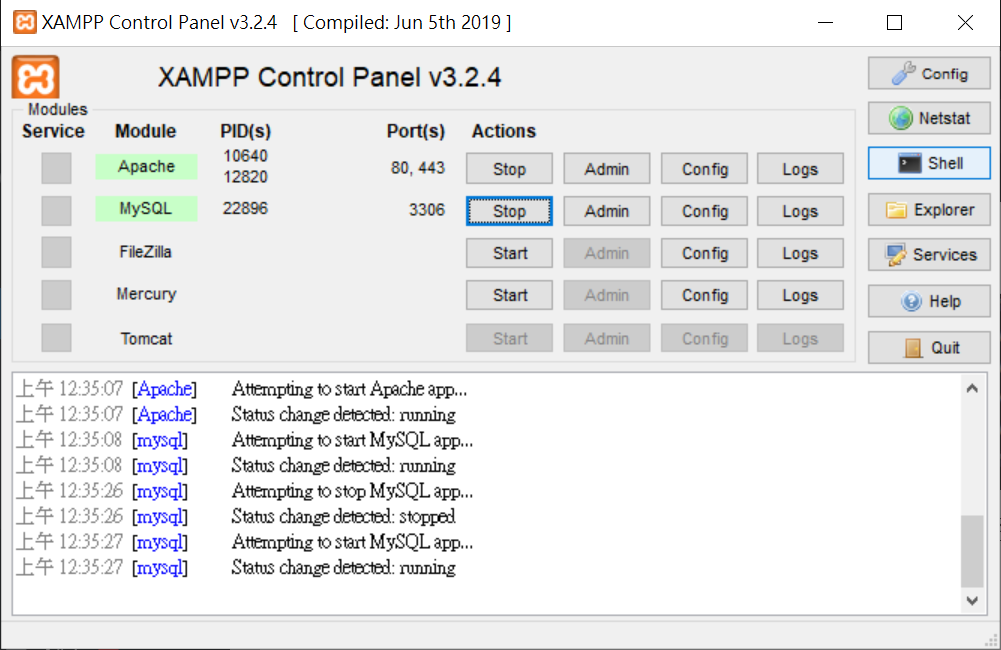Launch the Shell terminal
Screen dimensions: 1001x650
pyautogui.click(x=929, y=163)
